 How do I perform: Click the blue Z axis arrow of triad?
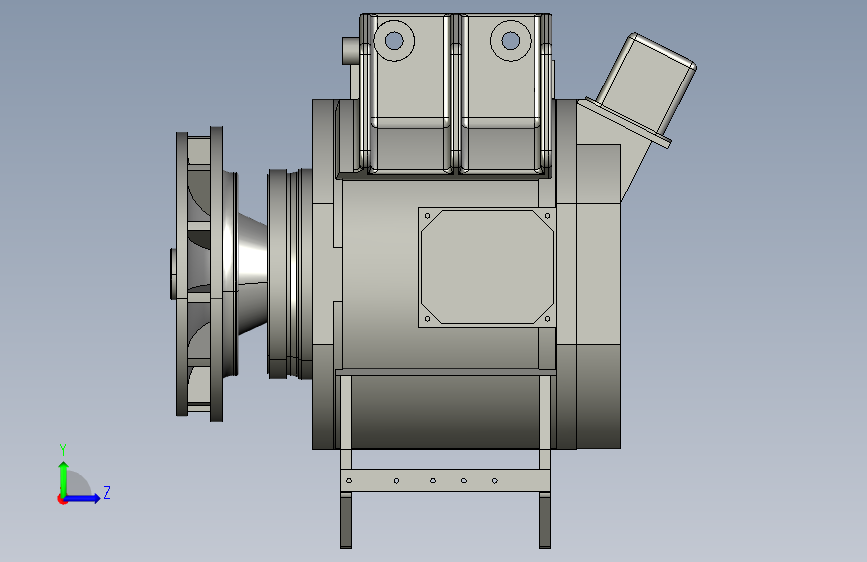(x=83, y=498)
